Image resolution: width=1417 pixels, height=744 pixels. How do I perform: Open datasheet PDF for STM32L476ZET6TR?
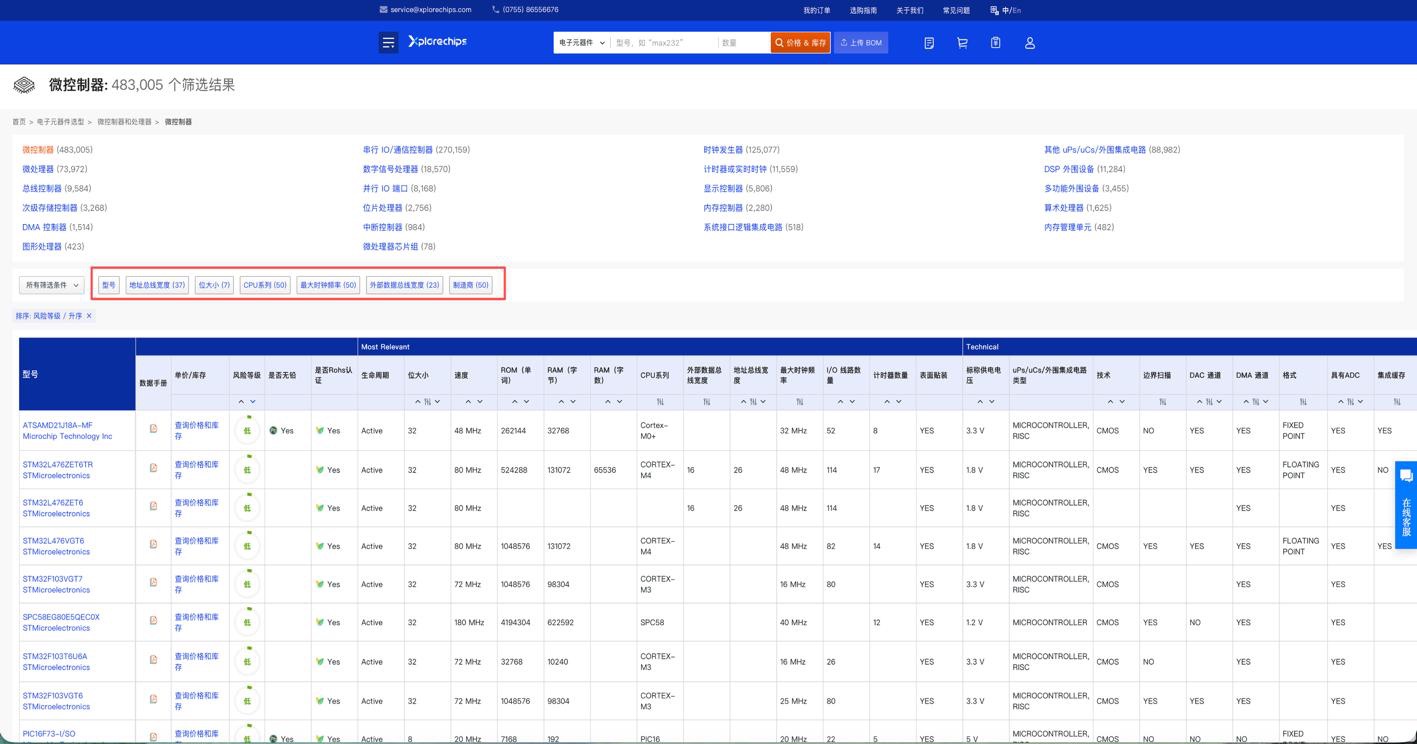click(153, 467)
